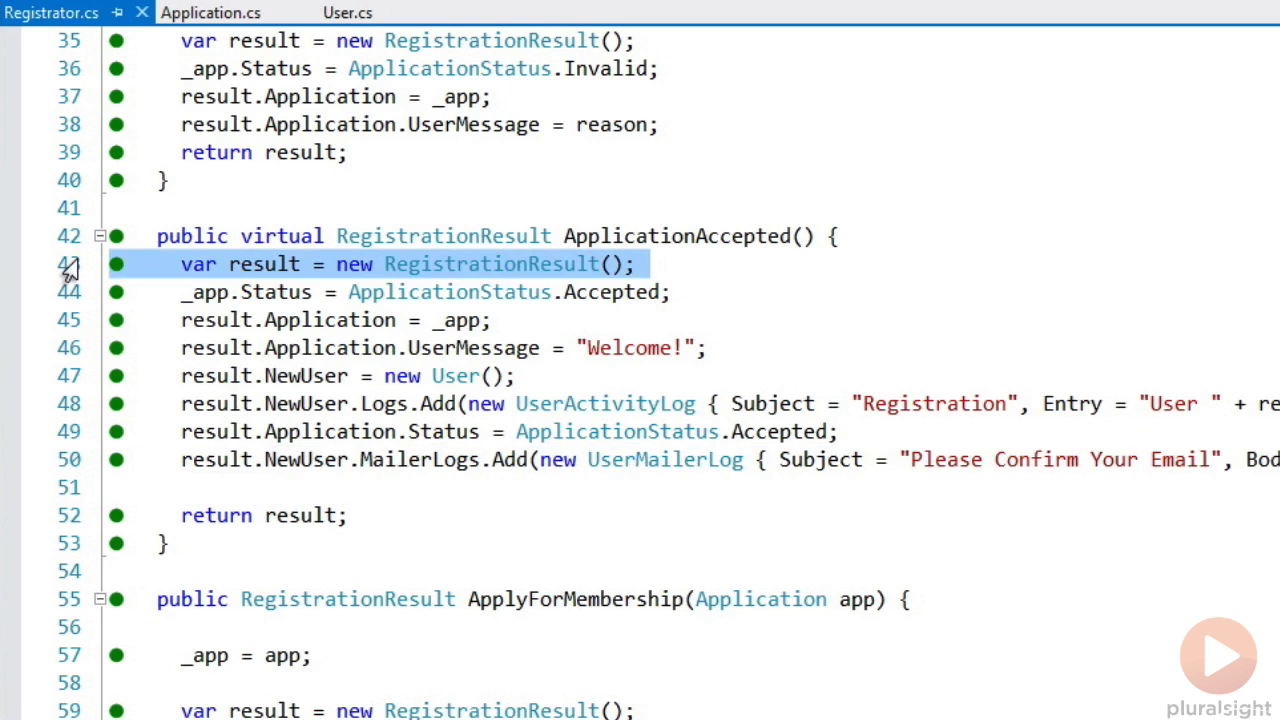Click line number 35 in the gutter
The image size is (1280, 720).
click(69, 41)
